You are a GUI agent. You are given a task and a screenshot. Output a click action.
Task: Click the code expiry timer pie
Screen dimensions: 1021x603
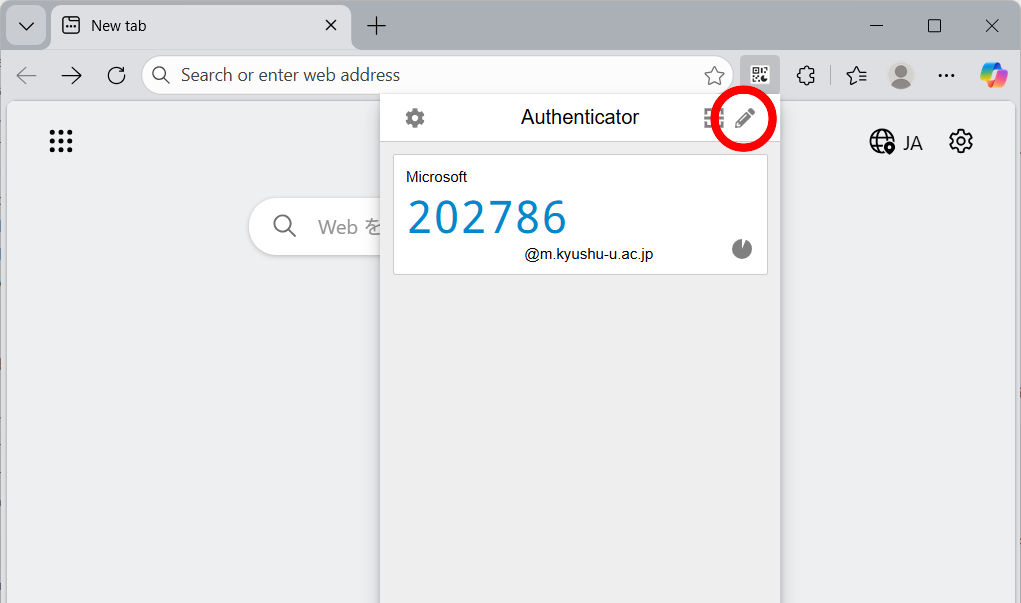coord(742,249)
